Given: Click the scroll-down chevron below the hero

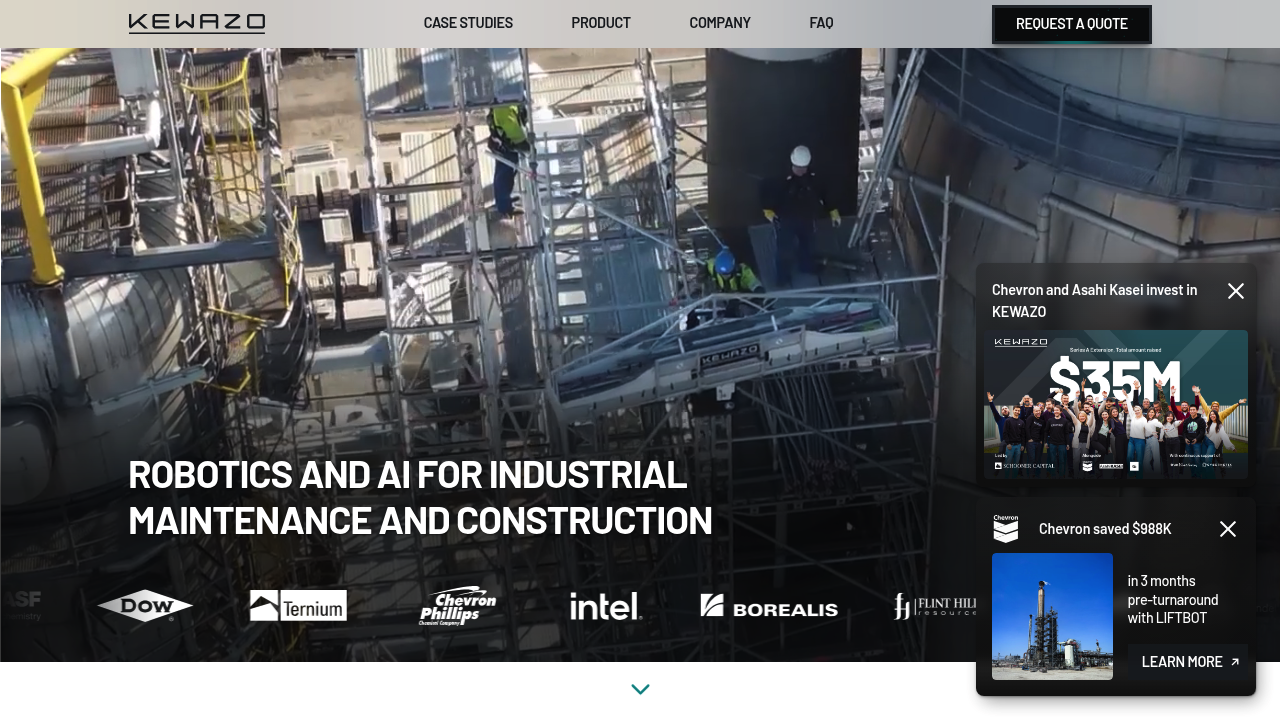Looking at the screenshot, I should point(641,689).
